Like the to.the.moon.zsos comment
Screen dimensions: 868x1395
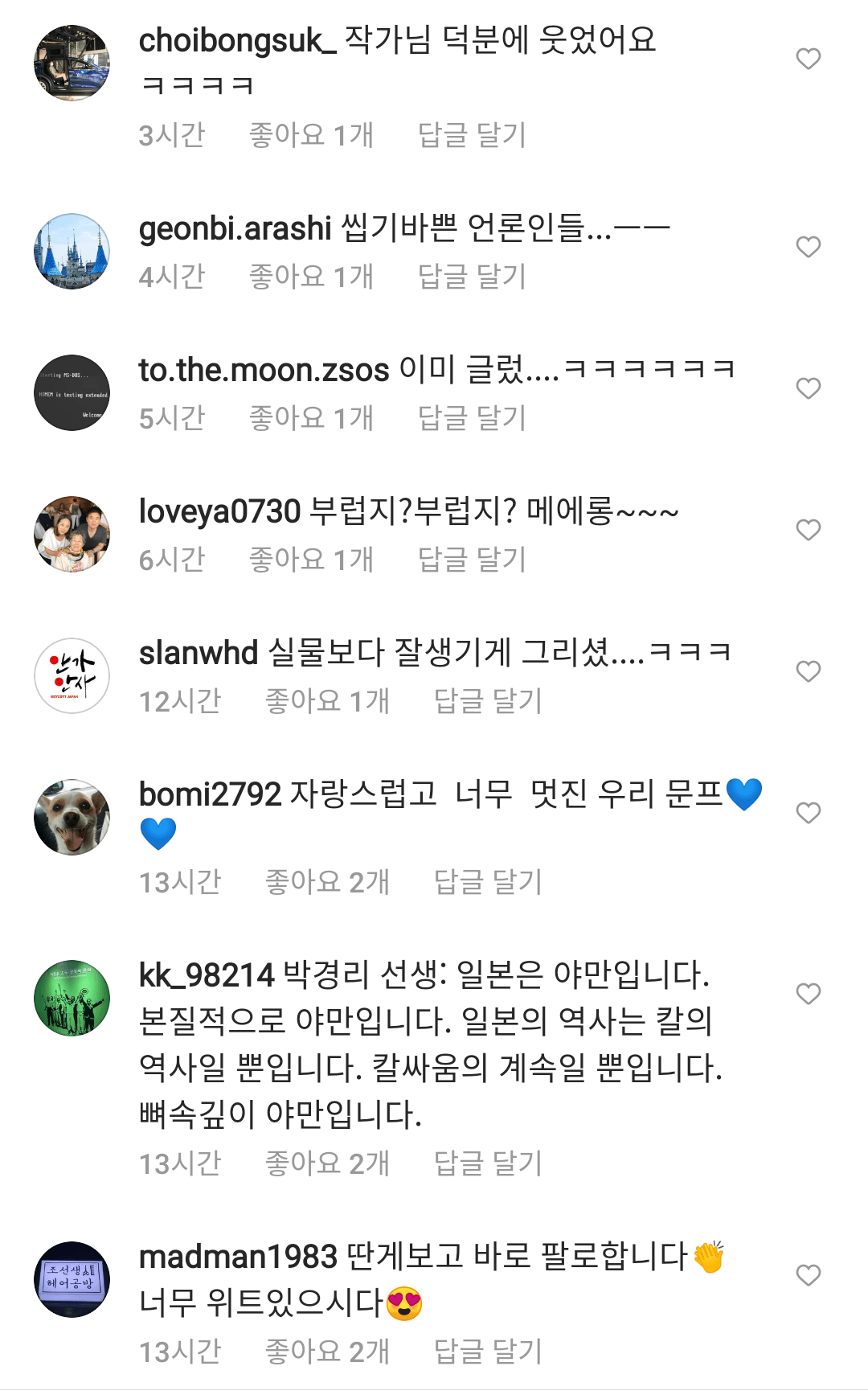pyautogui.click(x=808, y=388)
